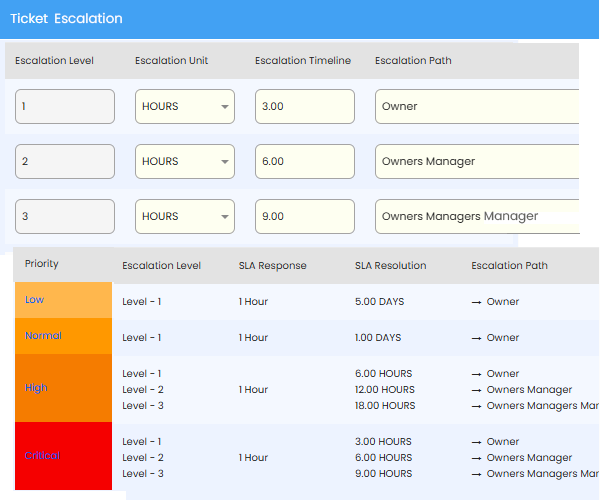The image size is (600, 500).
Task: Select the Low priority cell
Action: tap(64, 300)
